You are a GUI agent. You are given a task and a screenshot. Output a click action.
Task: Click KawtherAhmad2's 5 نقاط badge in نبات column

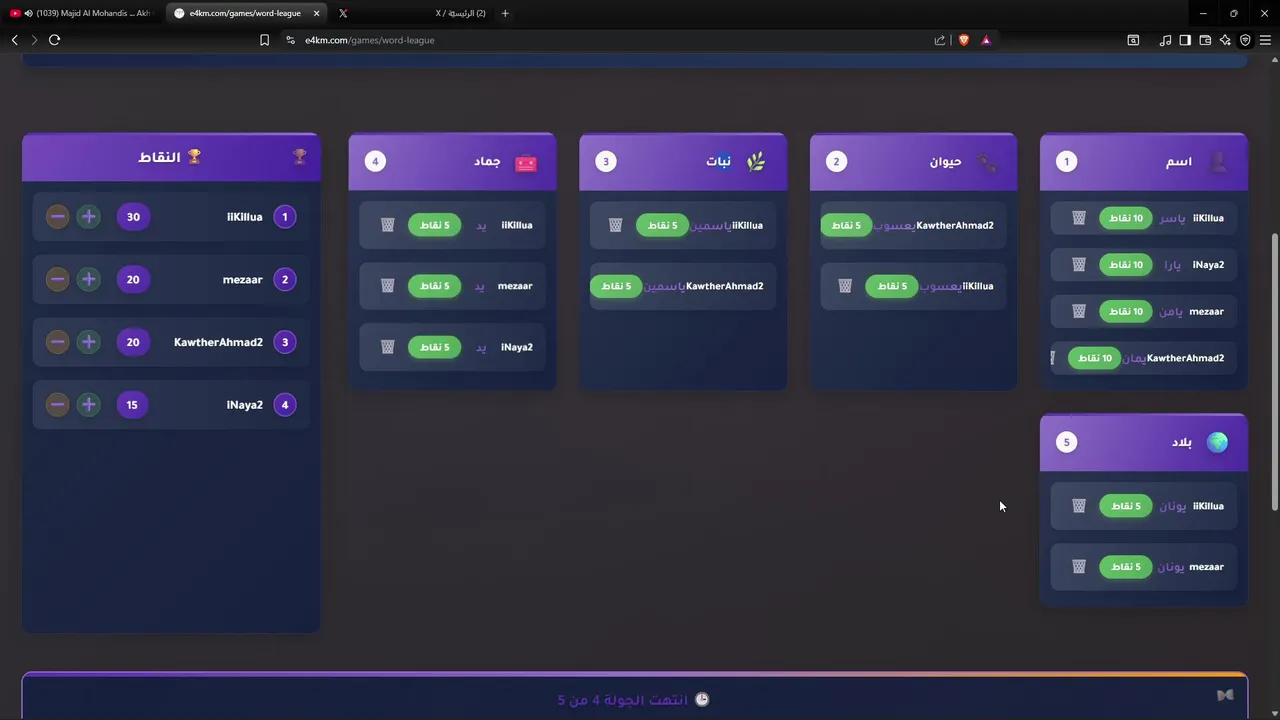click(616, 286)
